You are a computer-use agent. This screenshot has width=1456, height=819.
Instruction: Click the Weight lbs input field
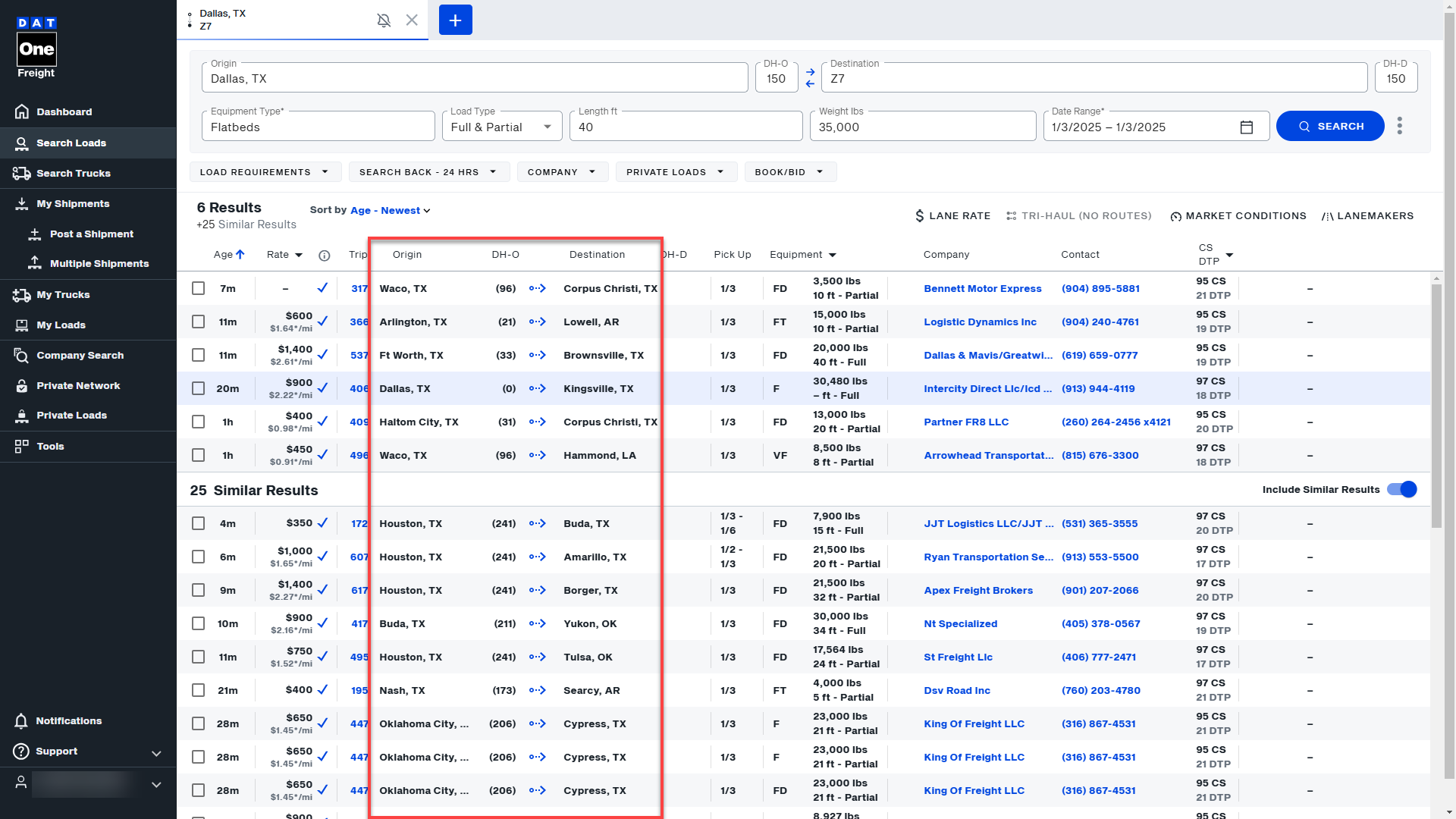pos(922,127)
